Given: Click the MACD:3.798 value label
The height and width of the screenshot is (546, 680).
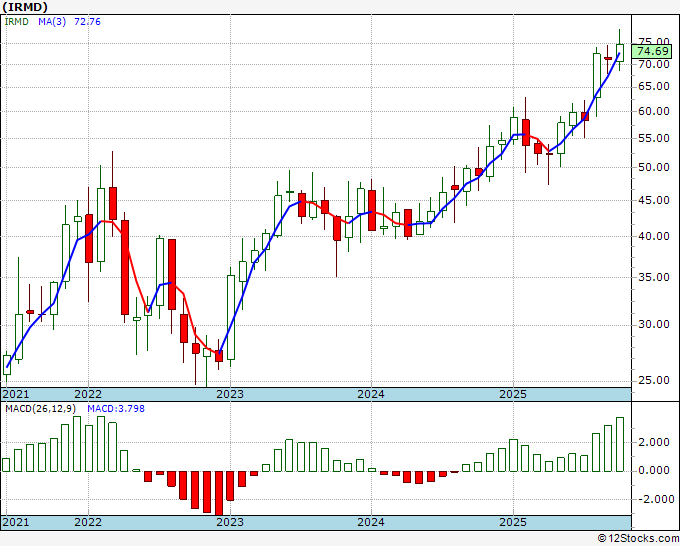Looking at the screenshot, I should click(x=116, y=409).
